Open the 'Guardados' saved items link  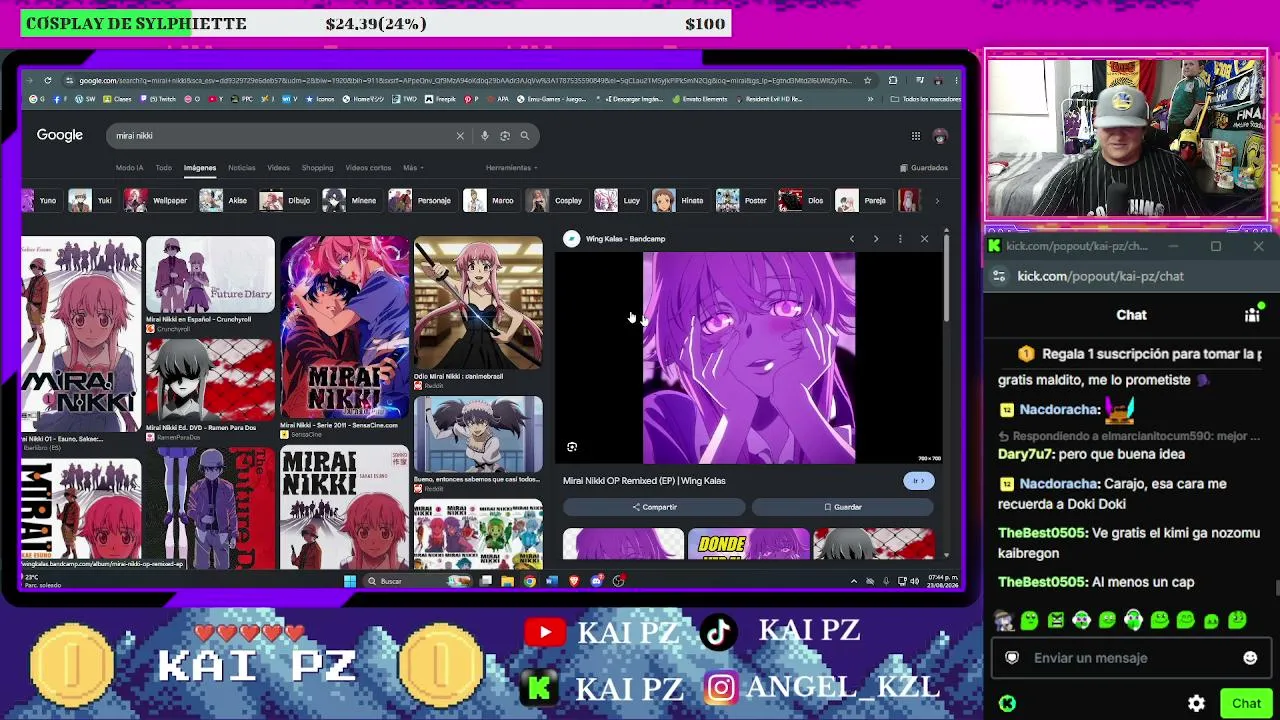pyautogui.click(x=924, y=168)
